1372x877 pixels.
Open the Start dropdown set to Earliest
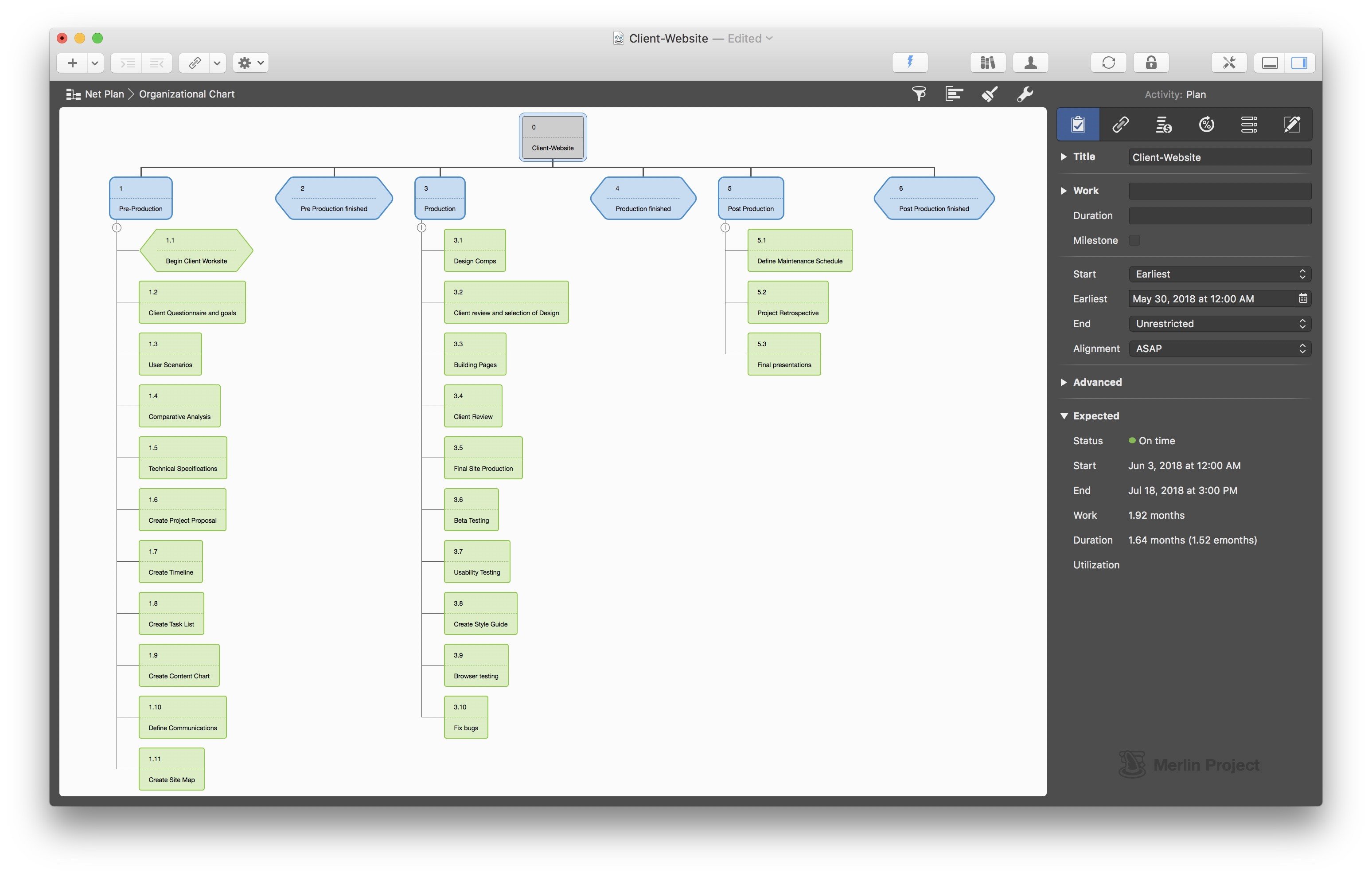(x=1220, y=274)
